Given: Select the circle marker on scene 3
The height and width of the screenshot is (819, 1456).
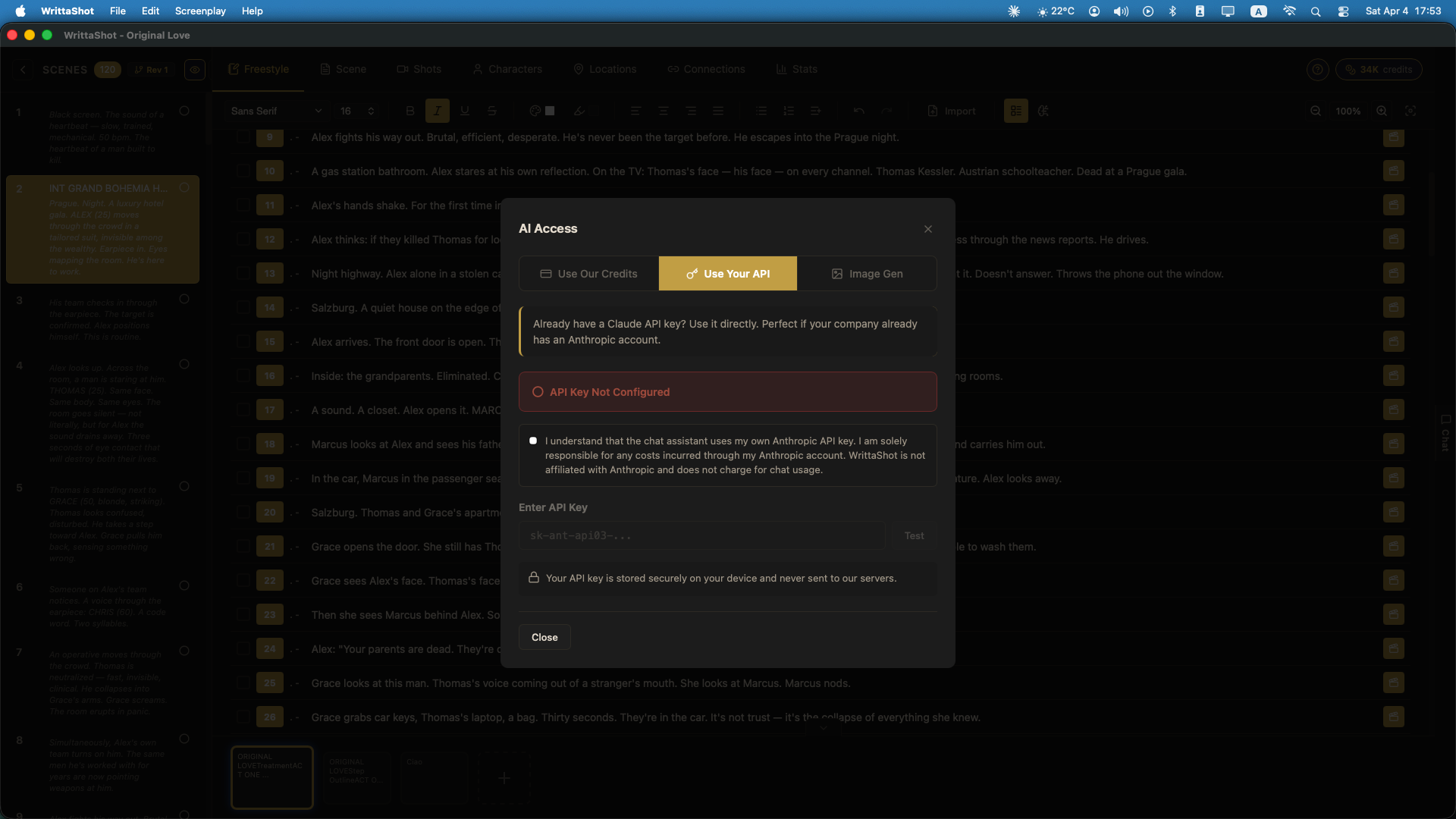Looking at the screenshot, I should (x=184, y=300).
